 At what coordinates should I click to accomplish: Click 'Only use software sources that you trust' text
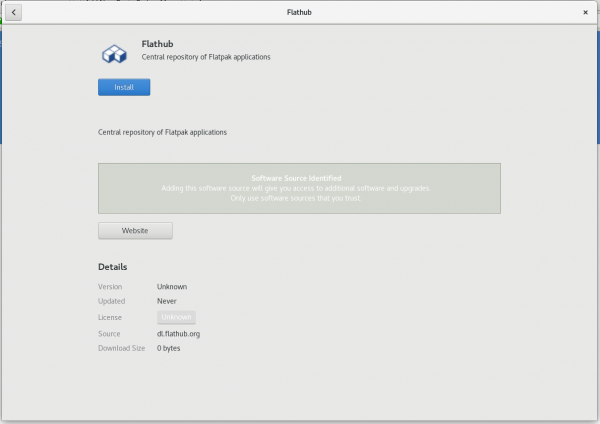tap(295, 198)
